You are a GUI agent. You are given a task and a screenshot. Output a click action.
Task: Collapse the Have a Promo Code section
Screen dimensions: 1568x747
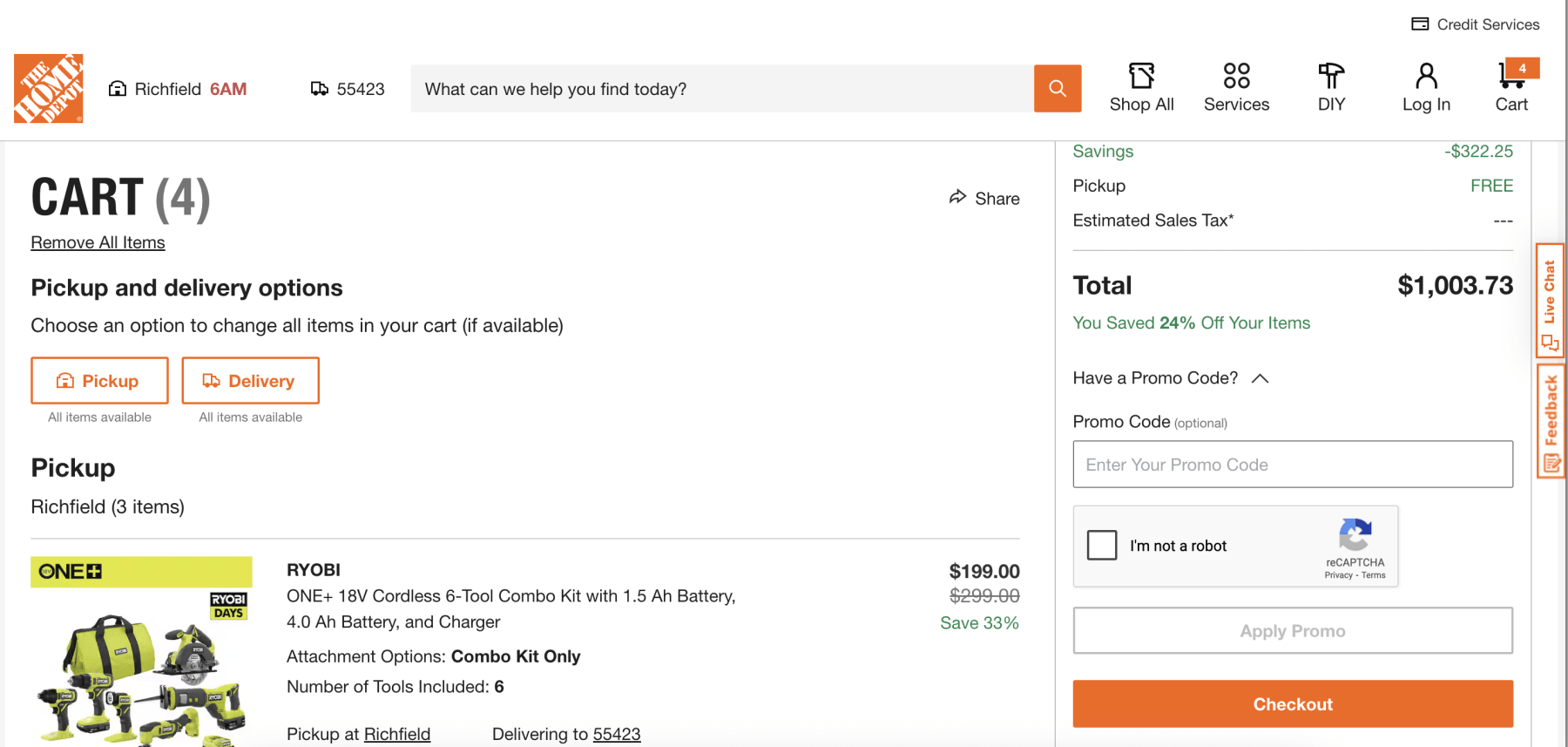1260,378
